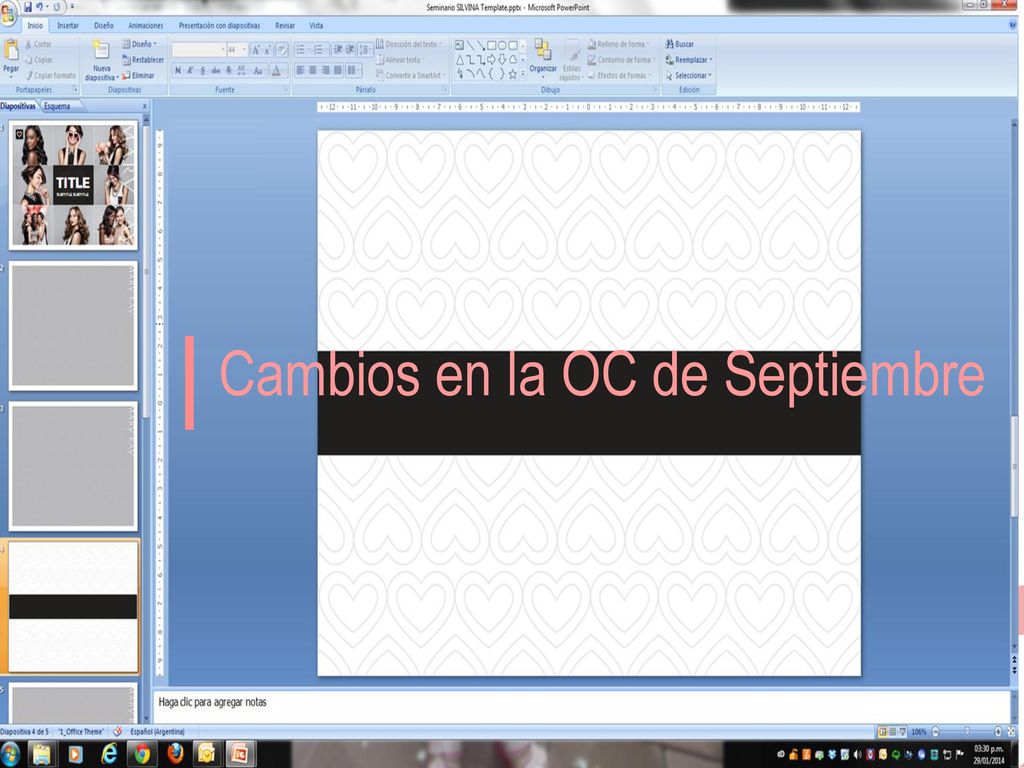This screenshot has width=1024, height=768.
Task: Open Presentación con diapositivas tab
Action: point(219,25)
